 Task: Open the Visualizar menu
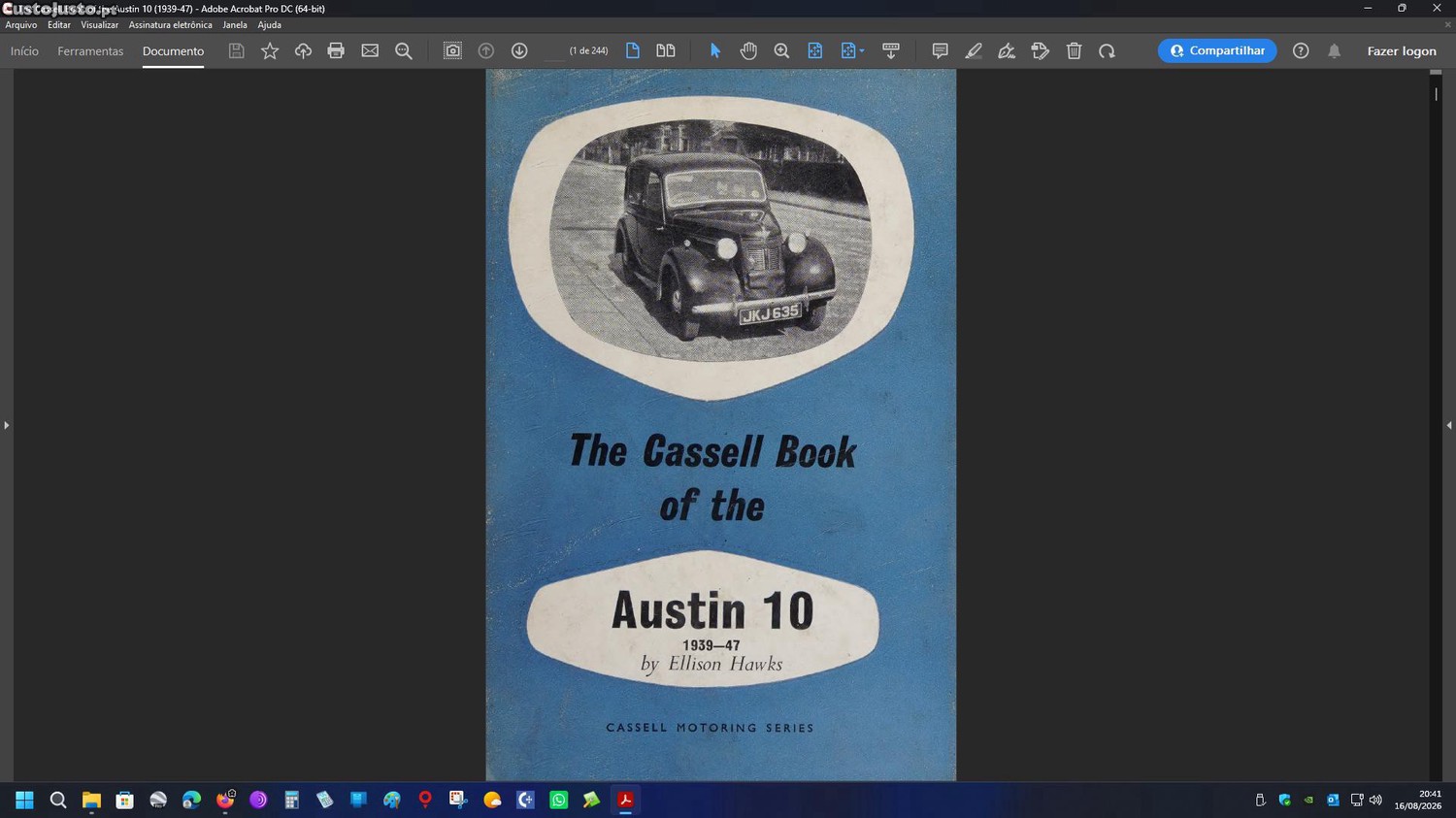[x=99, y=25]
